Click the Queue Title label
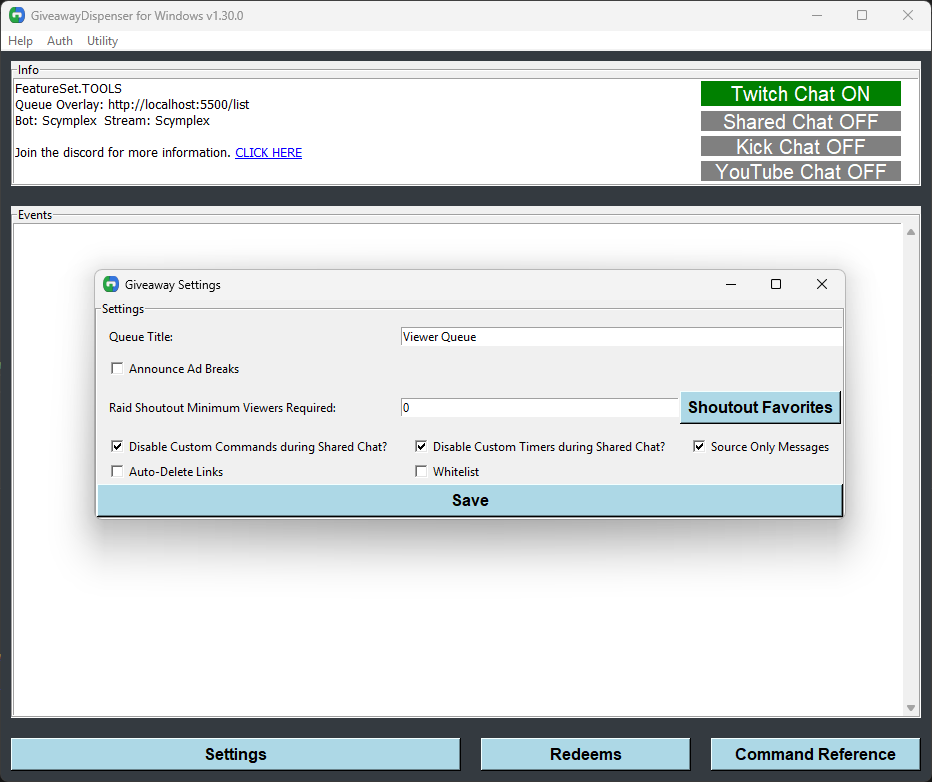The image size is (932, 782). point(141,337)
